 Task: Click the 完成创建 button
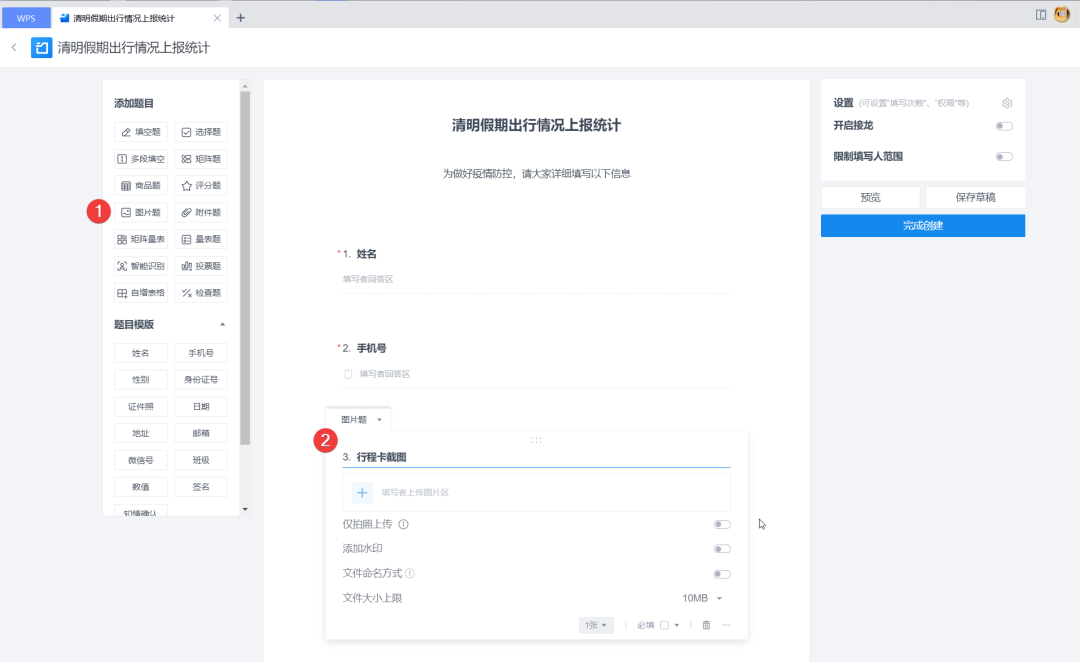pos(922,225)
